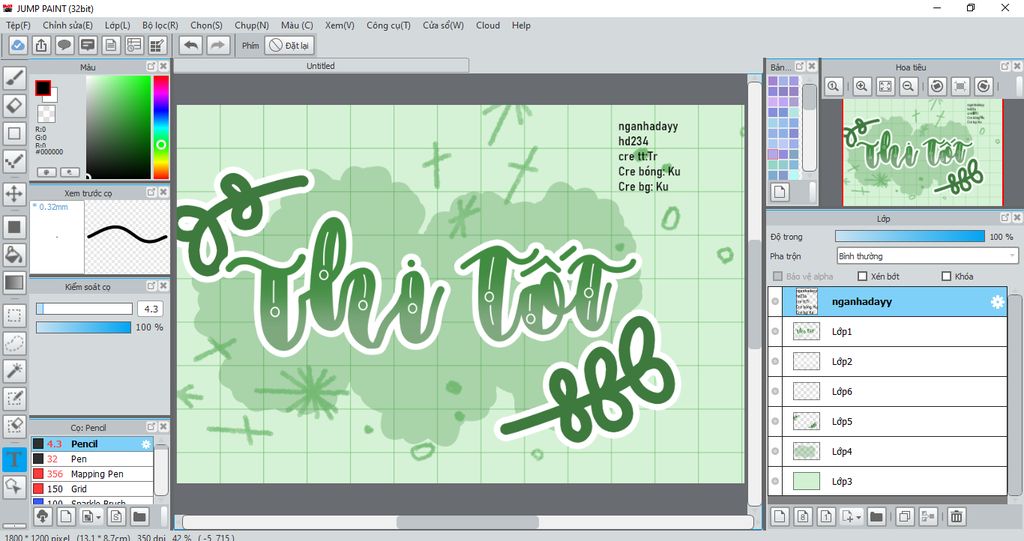Screen dimensions: 1024x541
Task: Expand add-layer dropdown arrow in layer panel
Action: 859,517
